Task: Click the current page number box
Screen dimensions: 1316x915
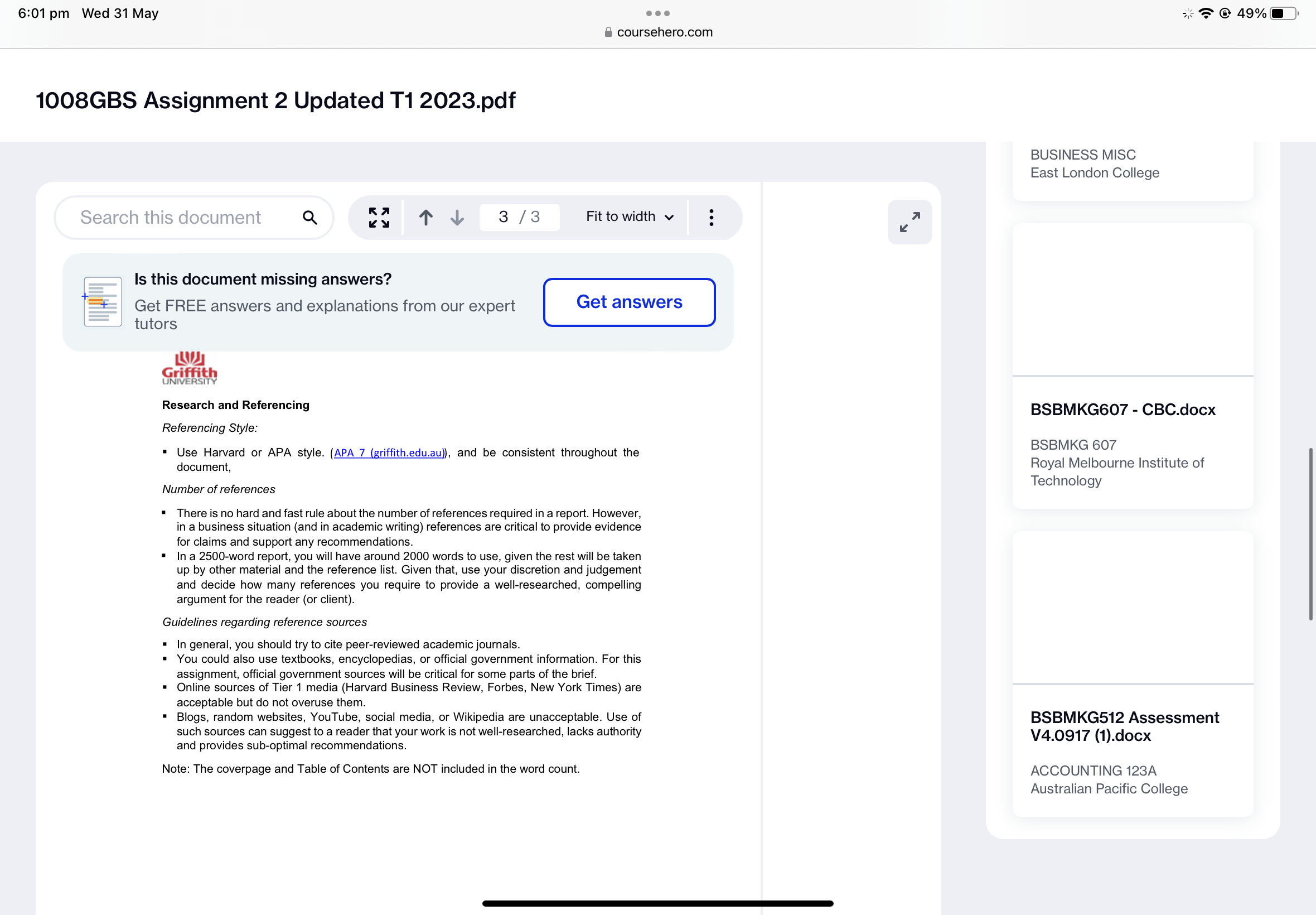Action: (504, 217)
